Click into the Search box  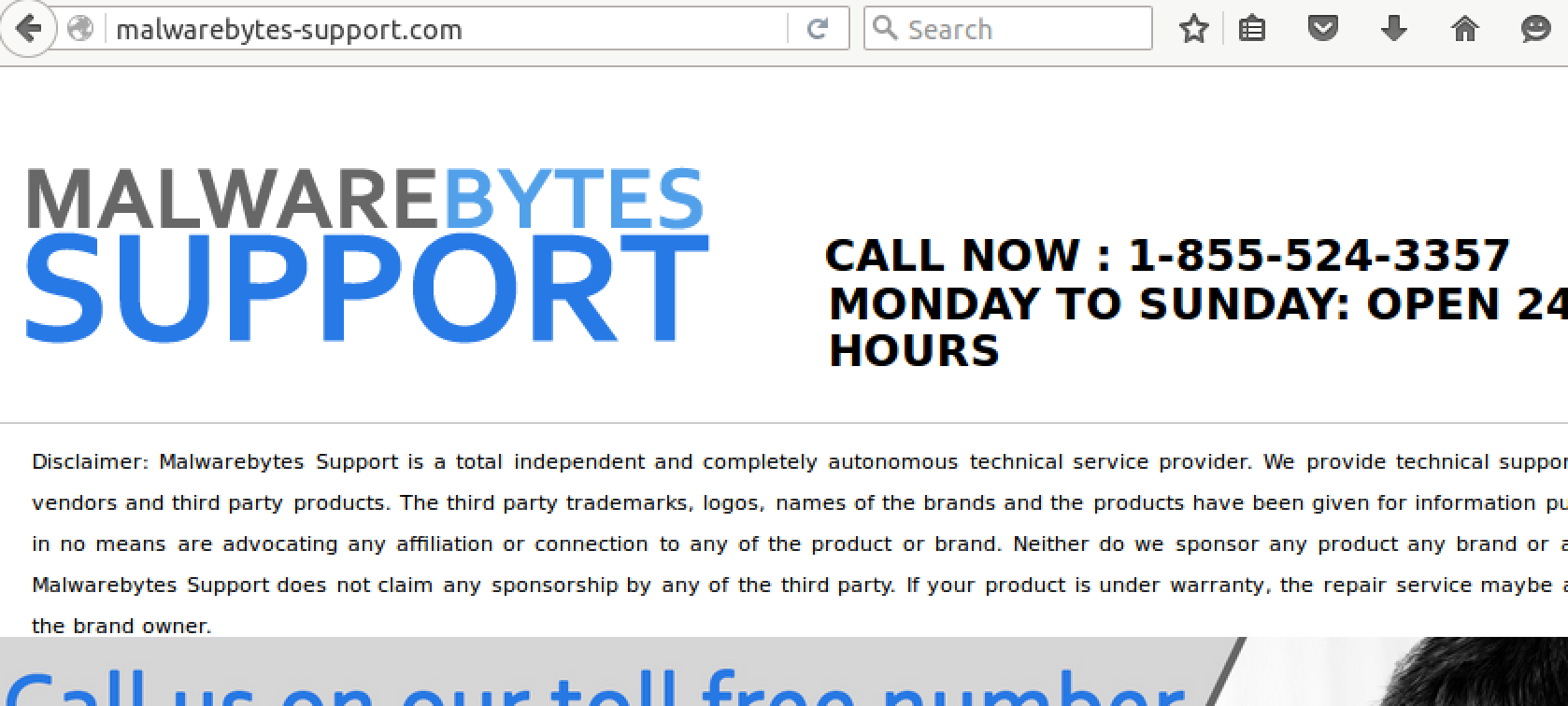[x=1007, y=29]
